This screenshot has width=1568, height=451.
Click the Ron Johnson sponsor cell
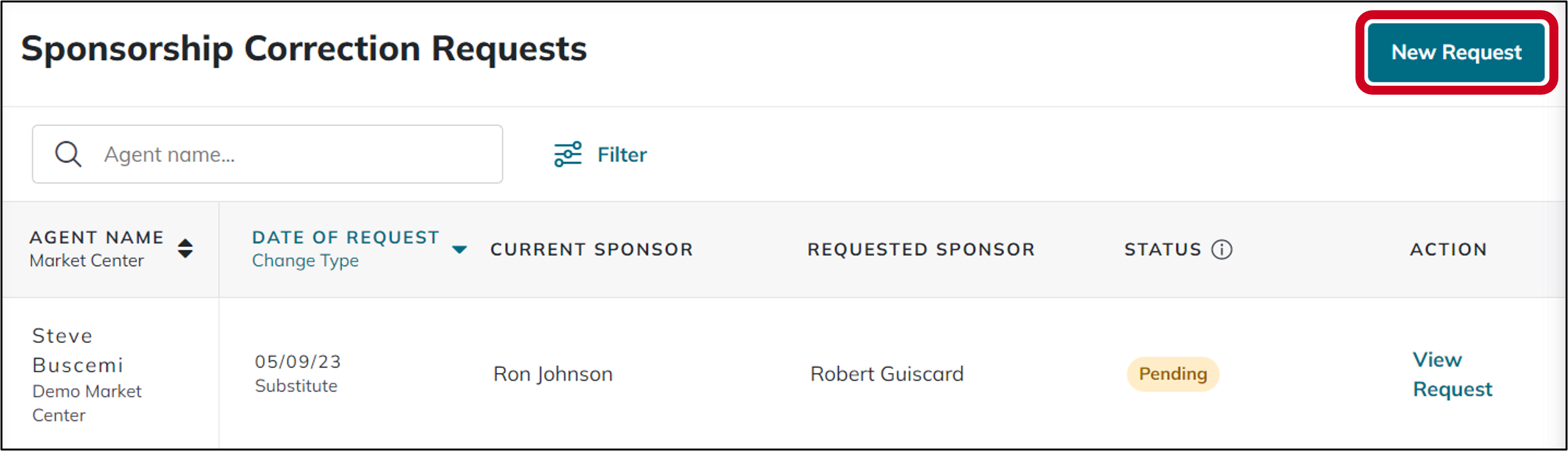[x=552, y=374]
